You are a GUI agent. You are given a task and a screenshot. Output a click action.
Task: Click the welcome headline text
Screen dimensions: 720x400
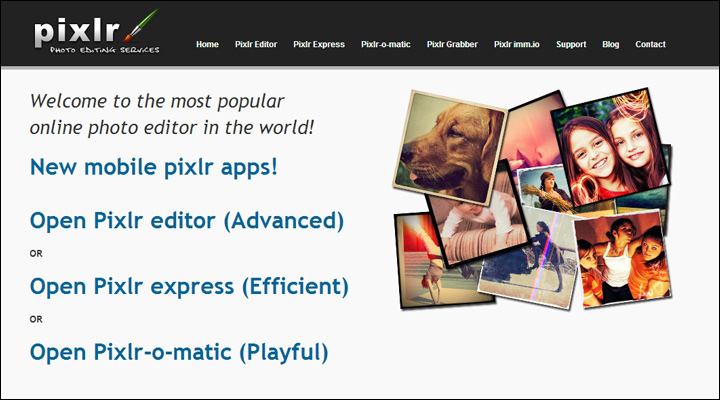(x=172, y=114)
